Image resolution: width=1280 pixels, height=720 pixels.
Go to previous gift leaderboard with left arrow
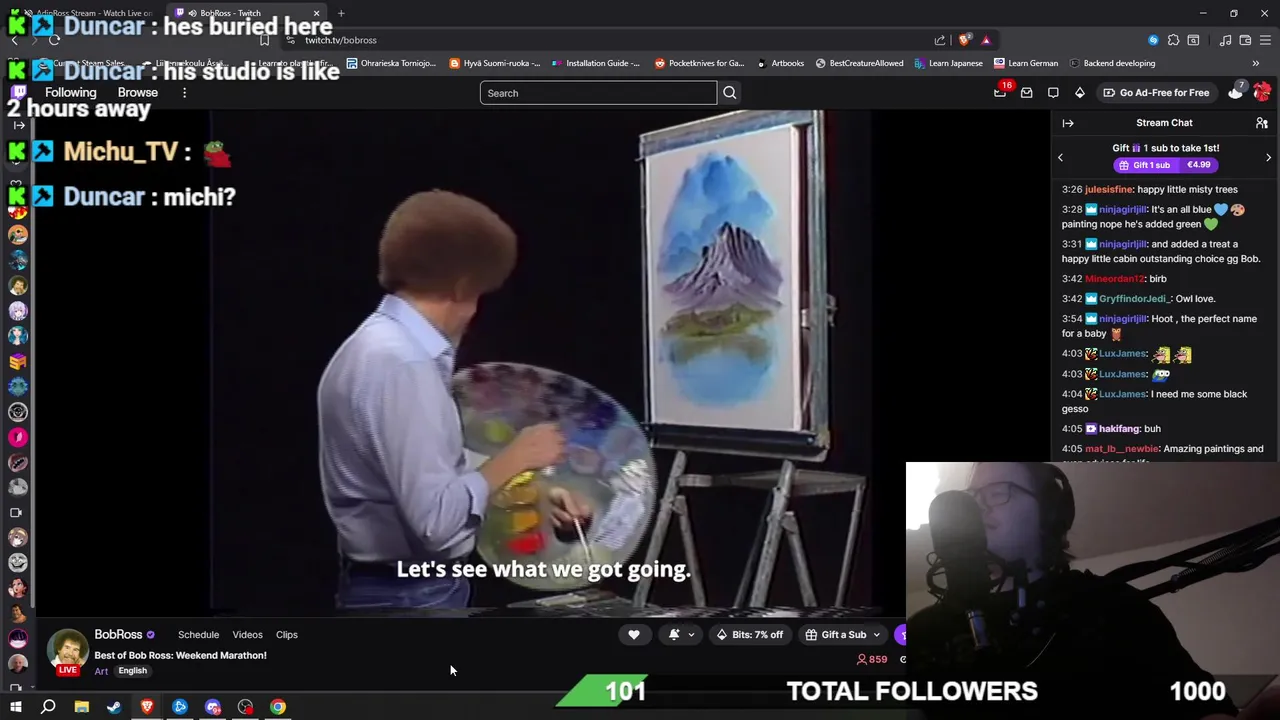[1061, 157]
